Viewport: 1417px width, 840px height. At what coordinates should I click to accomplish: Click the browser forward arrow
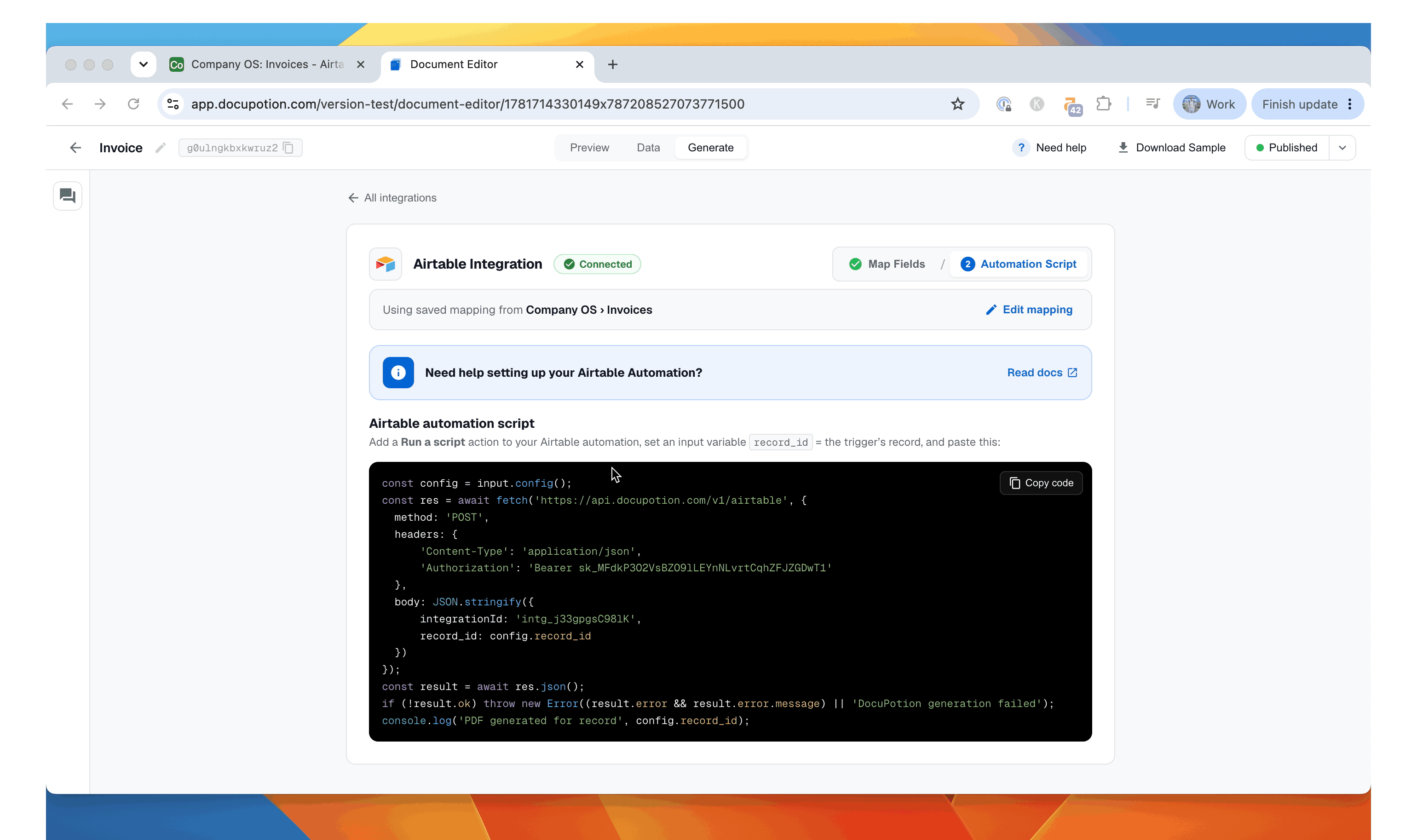click(100, 104)
